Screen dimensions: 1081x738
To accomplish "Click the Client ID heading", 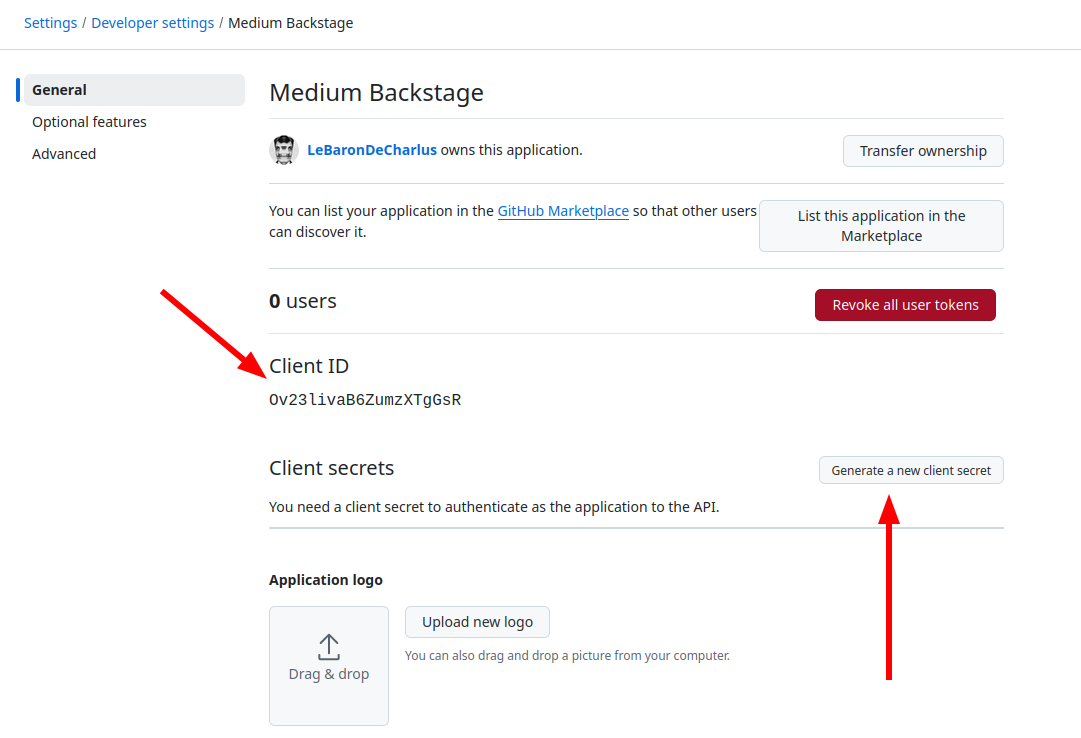I will pyautogui.click(x=309, y=366).
